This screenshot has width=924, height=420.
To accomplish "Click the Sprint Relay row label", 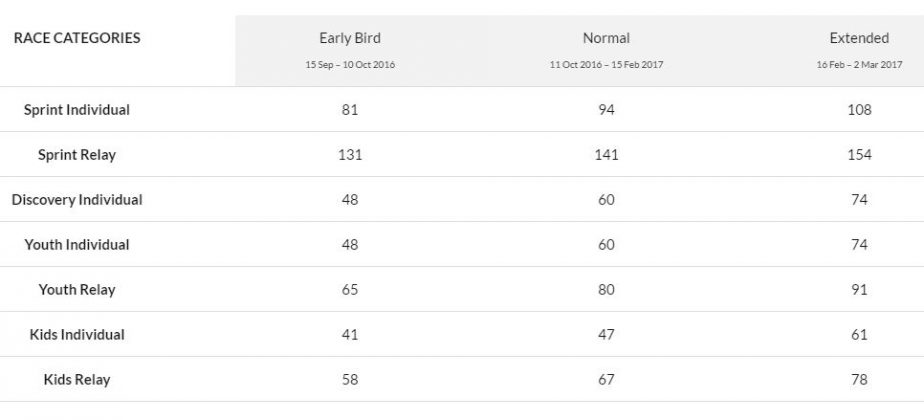I will (77, 155).
